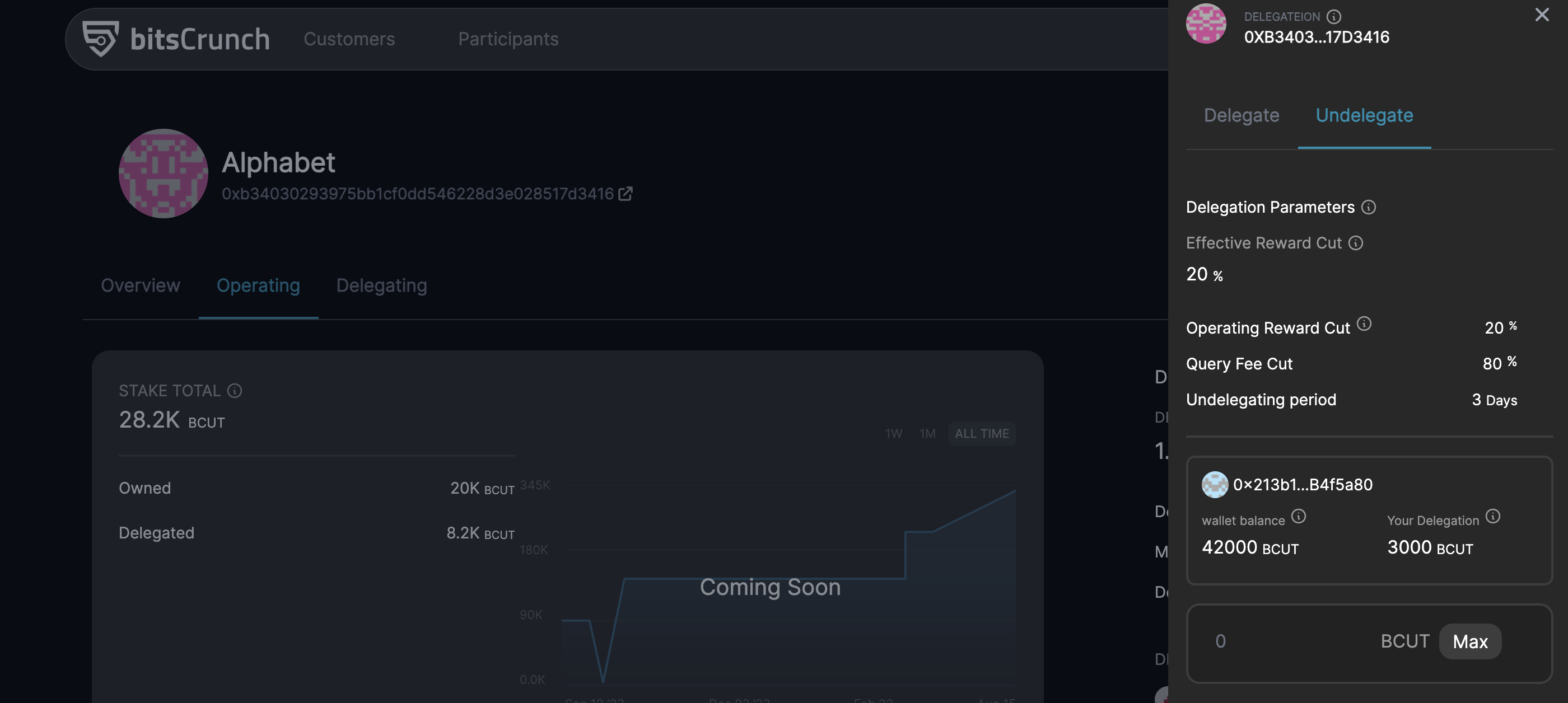Viewport: 1568px width, 703px height.
Task: Click the Operating Reward Cut 20 % value
Action: [x=1500, y=327]
